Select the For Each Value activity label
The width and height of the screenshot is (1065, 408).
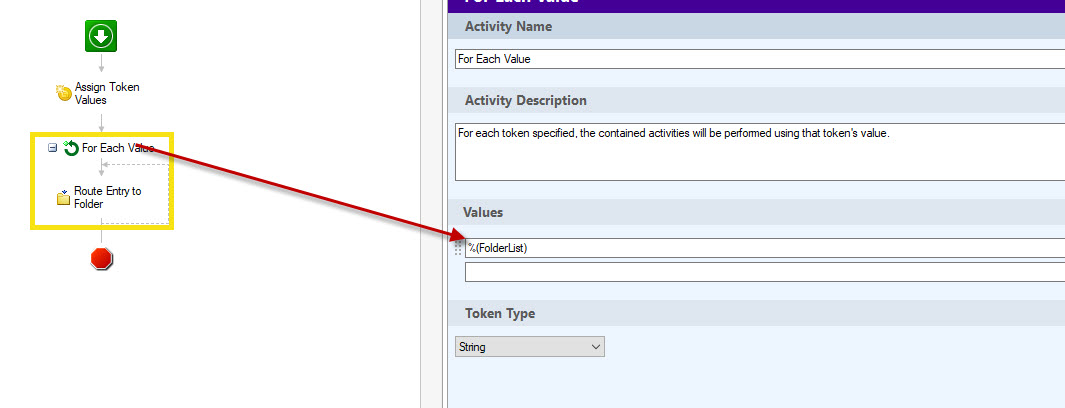[x=117, y=148]
